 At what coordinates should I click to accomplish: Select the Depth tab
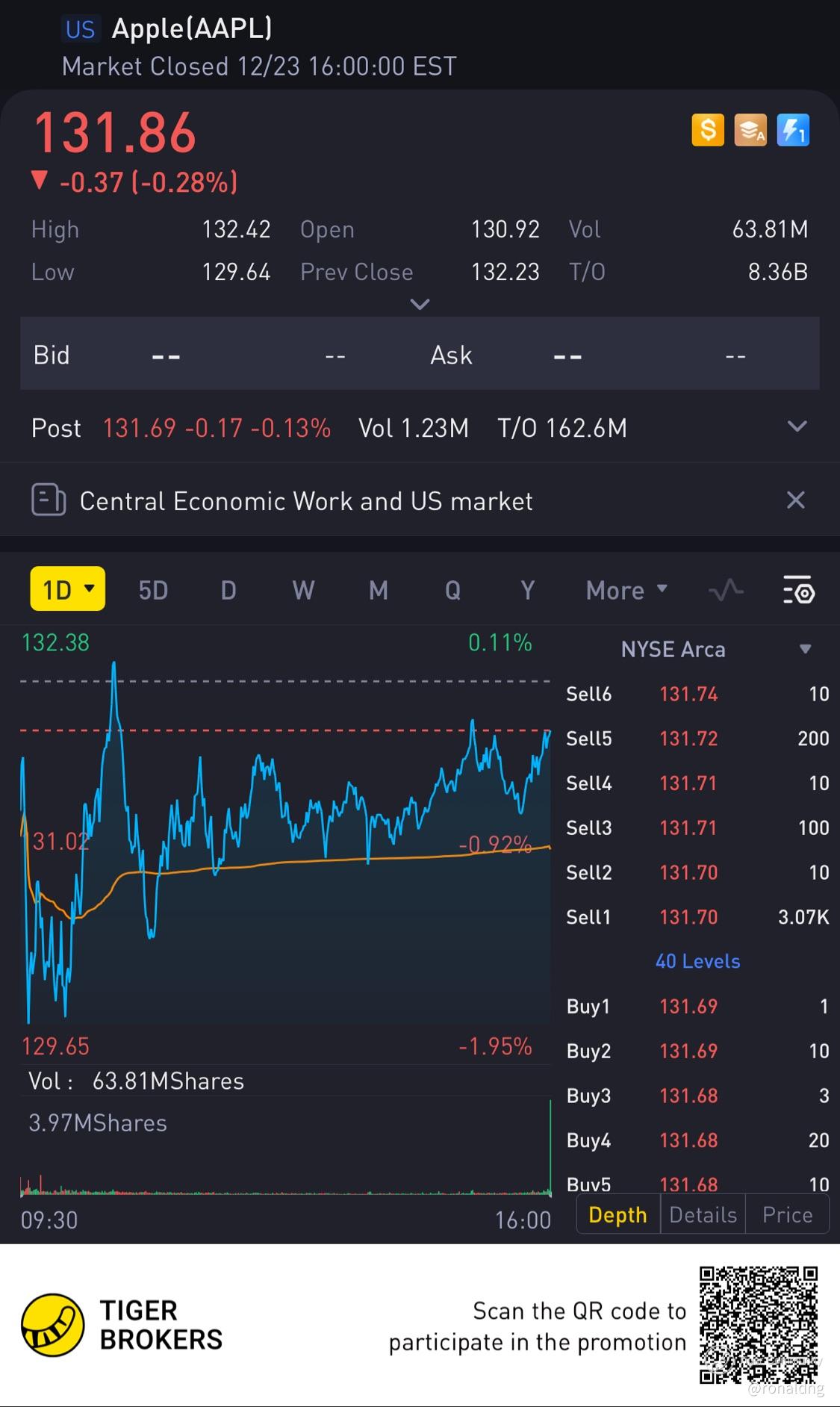coord(617,1215)
